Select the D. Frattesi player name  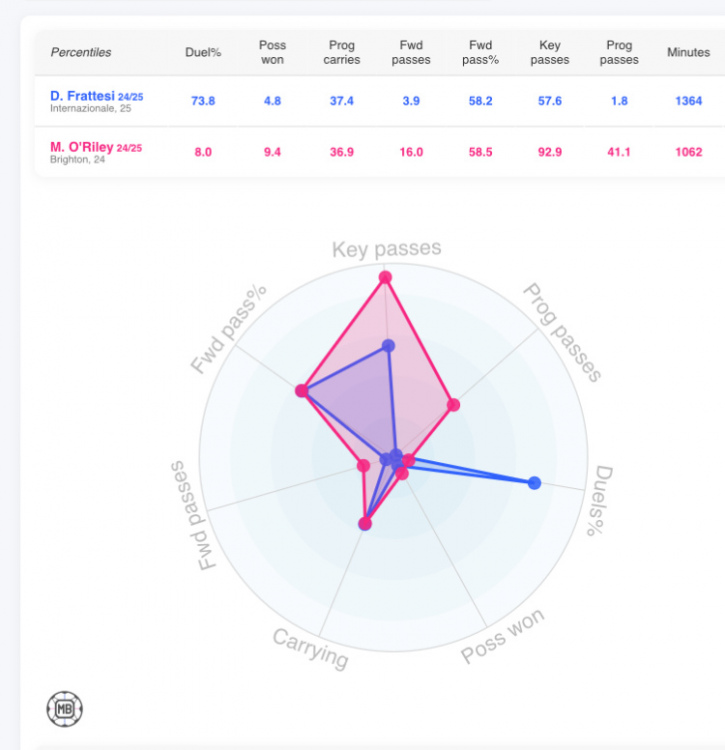point(82,96)
